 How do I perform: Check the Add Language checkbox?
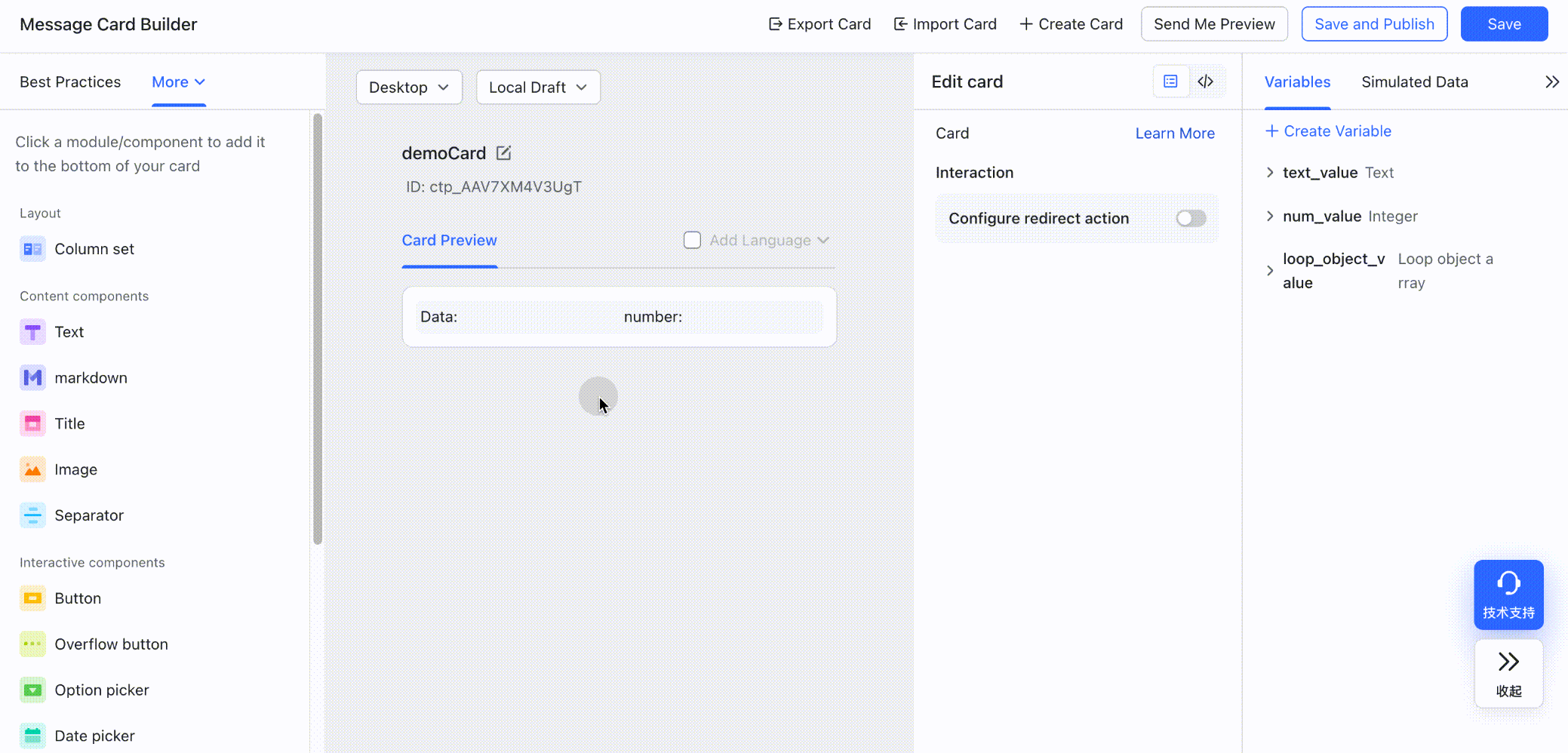692,240
